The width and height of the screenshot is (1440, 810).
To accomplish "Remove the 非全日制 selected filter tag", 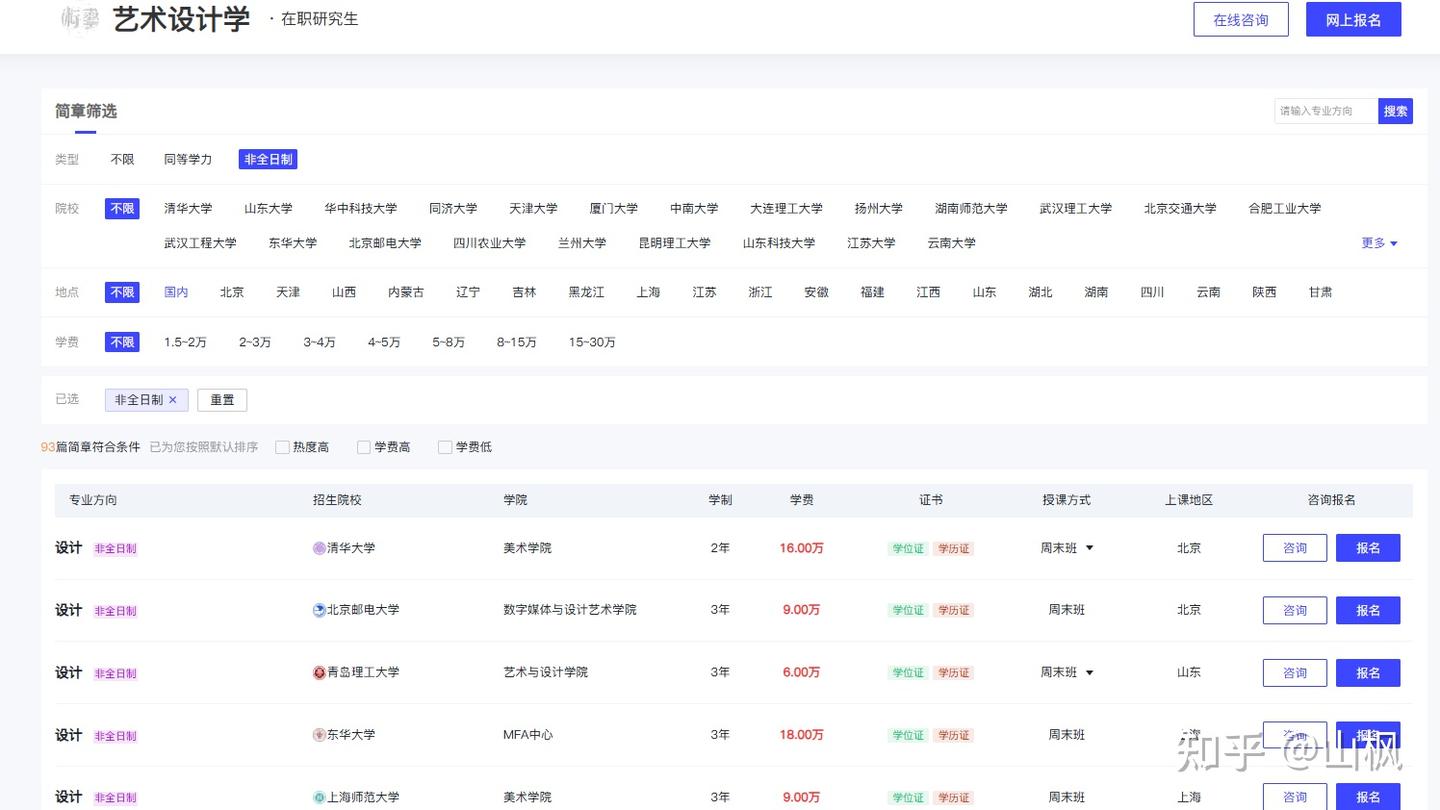I will [x=172, y=400].
